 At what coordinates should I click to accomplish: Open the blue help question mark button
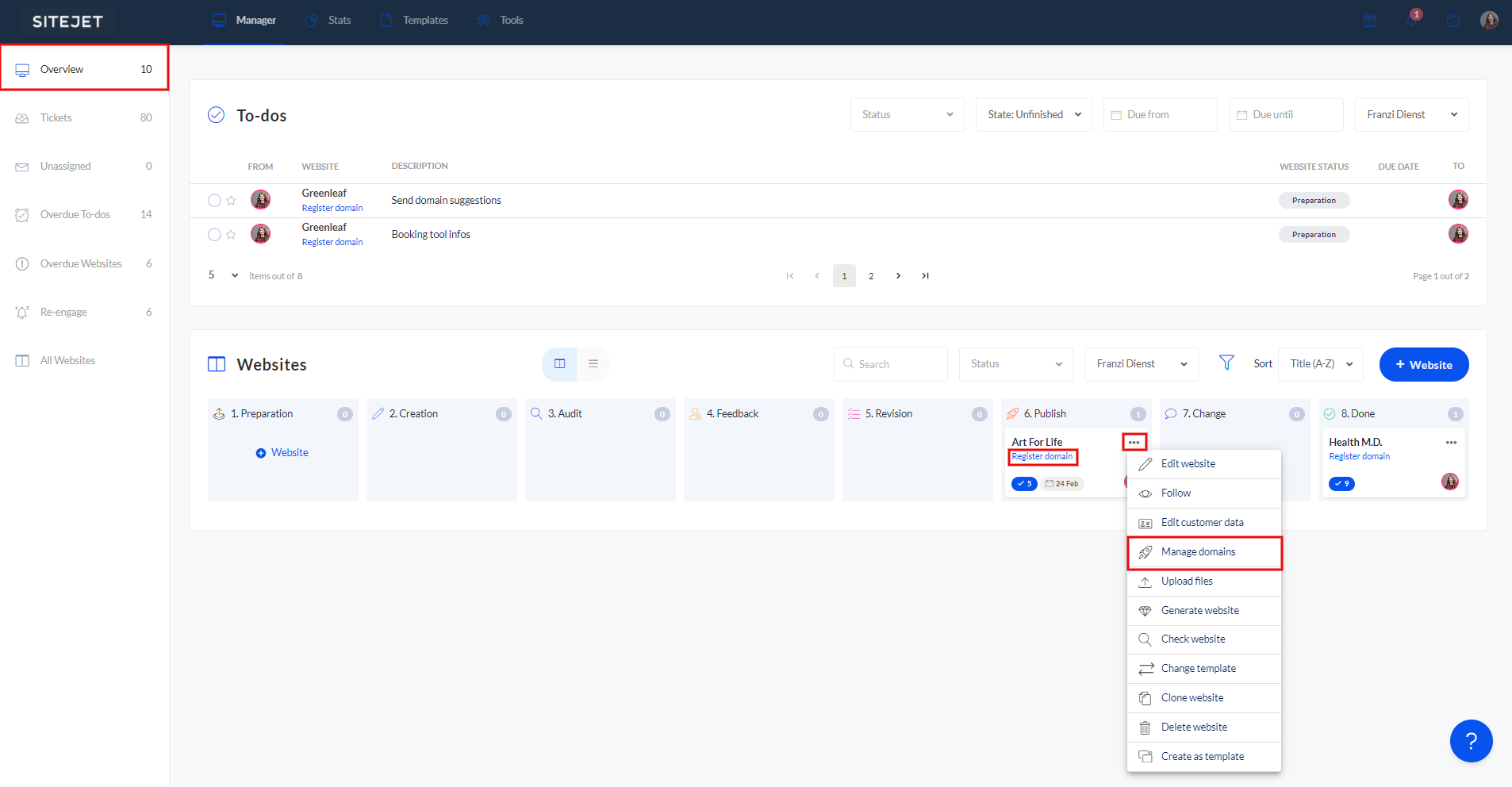(1471, 741)
